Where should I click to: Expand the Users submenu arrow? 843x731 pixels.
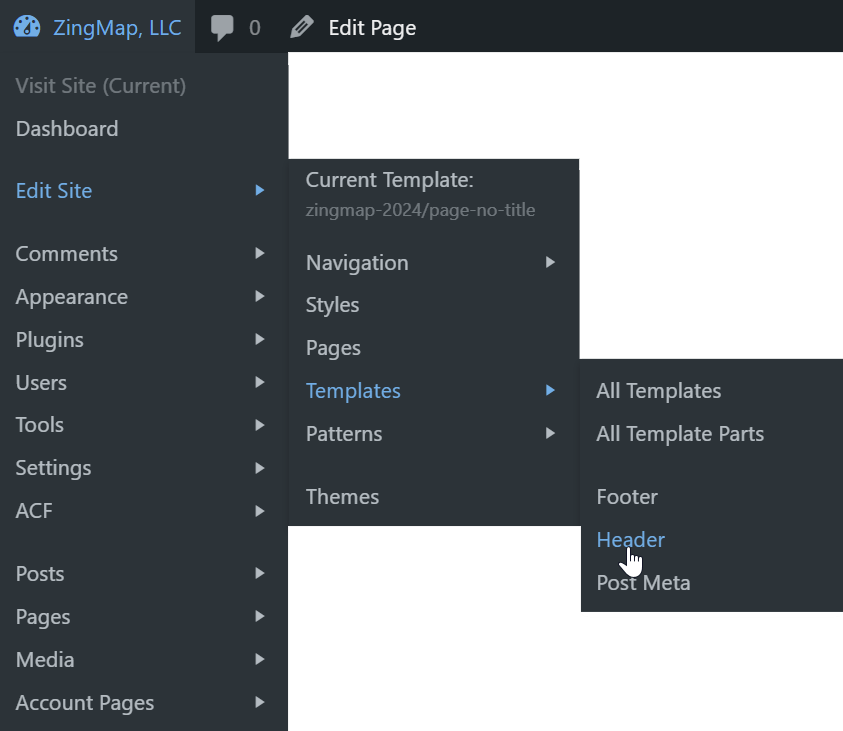tap(260, 382)
